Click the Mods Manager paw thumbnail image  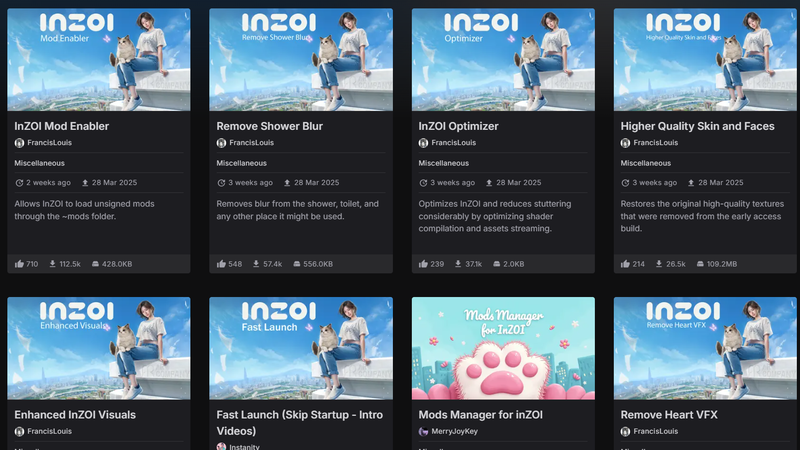coord(503,344)
